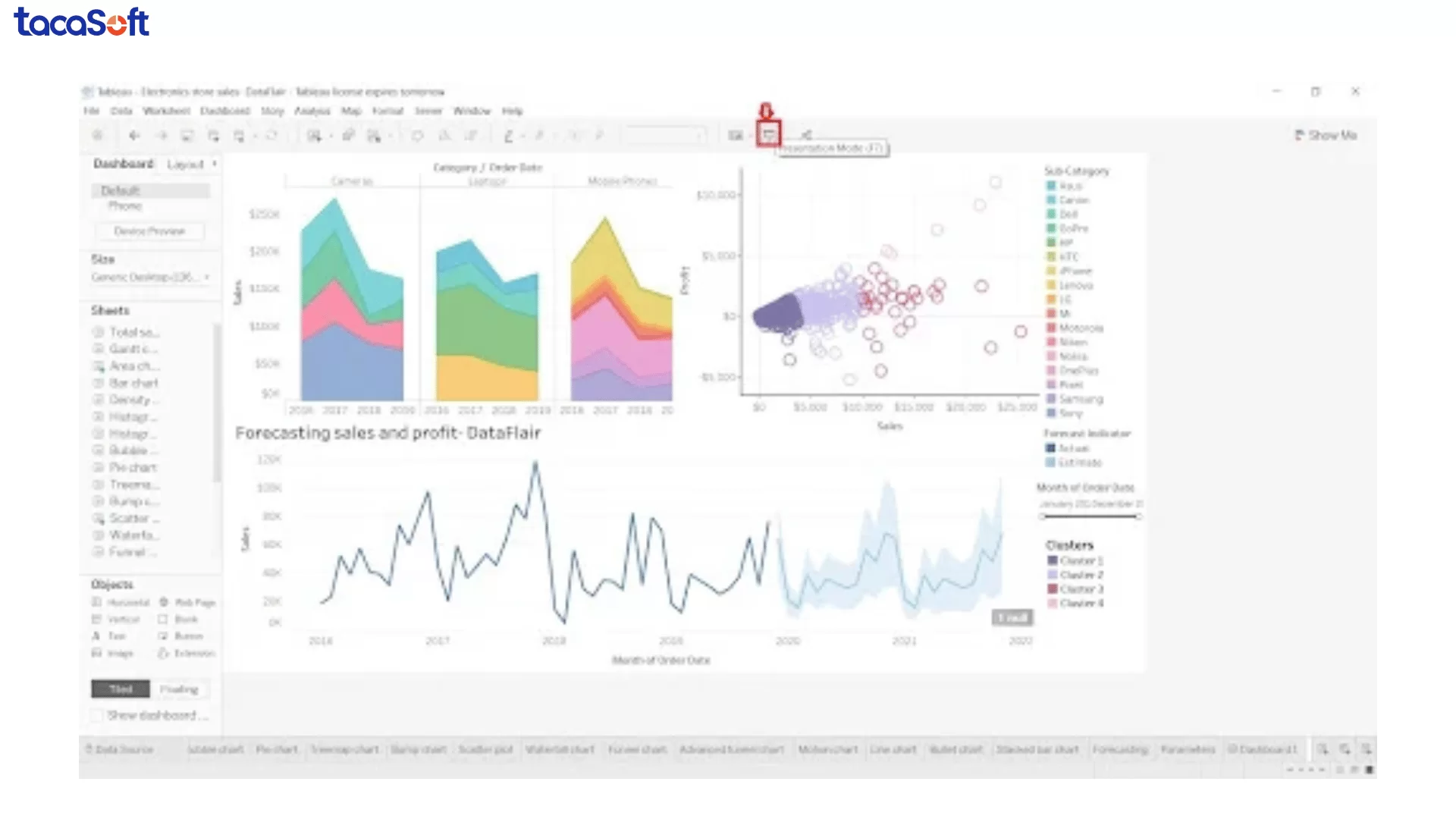Switch to the Forecasting sheet tab
Image resolution: width=1456 pixels, height=819 pixels.
(1120, 749)
